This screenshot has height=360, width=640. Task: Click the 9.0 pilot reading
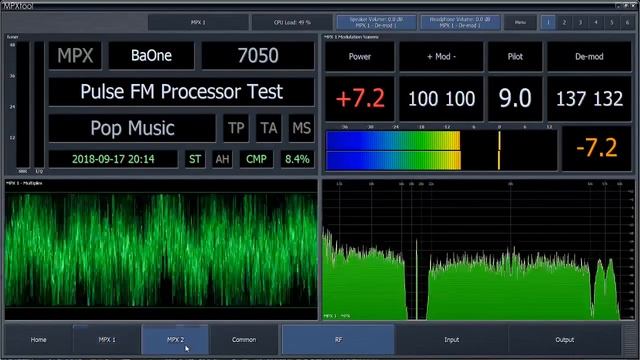point(515,99)
